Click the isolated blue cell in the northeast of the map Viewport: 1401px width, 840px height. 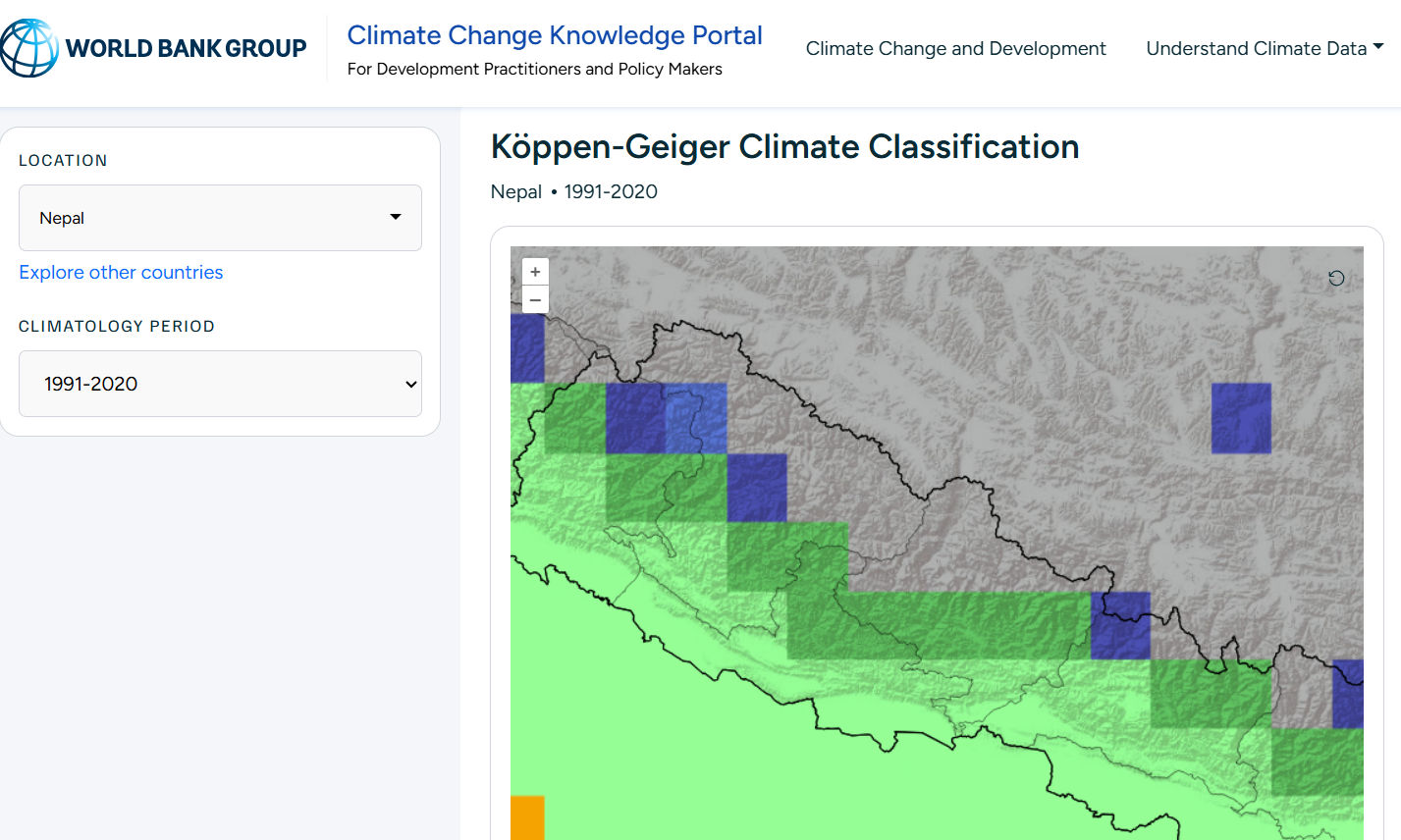(x=1241, y=418)
